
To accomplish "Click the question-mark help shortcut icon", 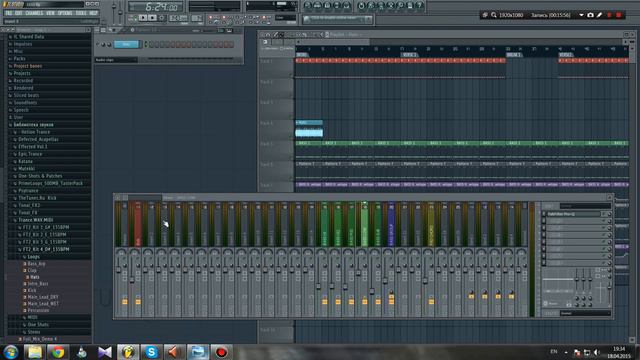I will (x=419, y=6).
